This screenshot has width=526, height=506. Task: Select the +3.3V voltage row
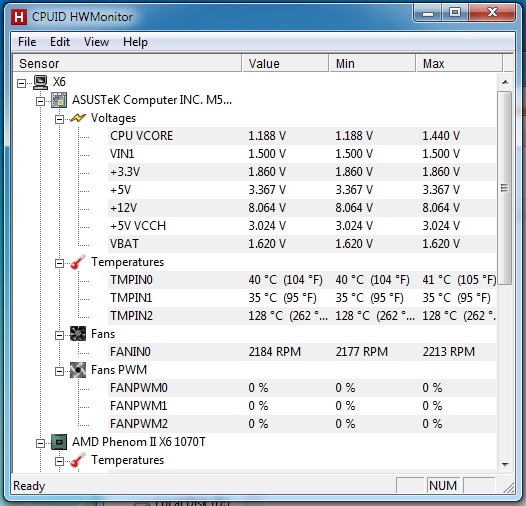[302, 172]
